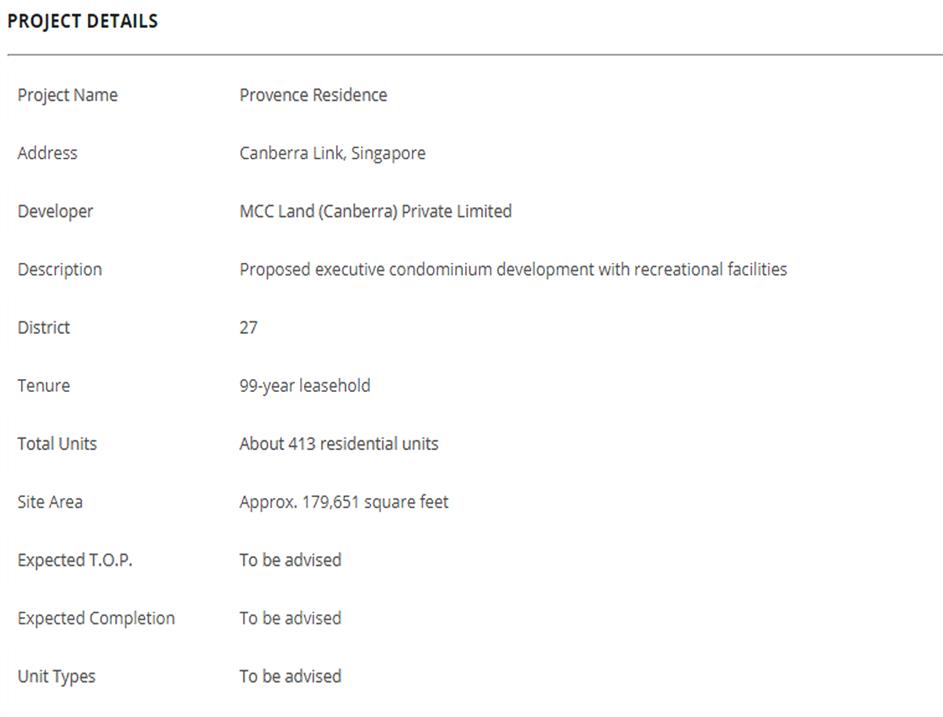
Task: Click the Unit Types label
Action: (x=56, y=676)
